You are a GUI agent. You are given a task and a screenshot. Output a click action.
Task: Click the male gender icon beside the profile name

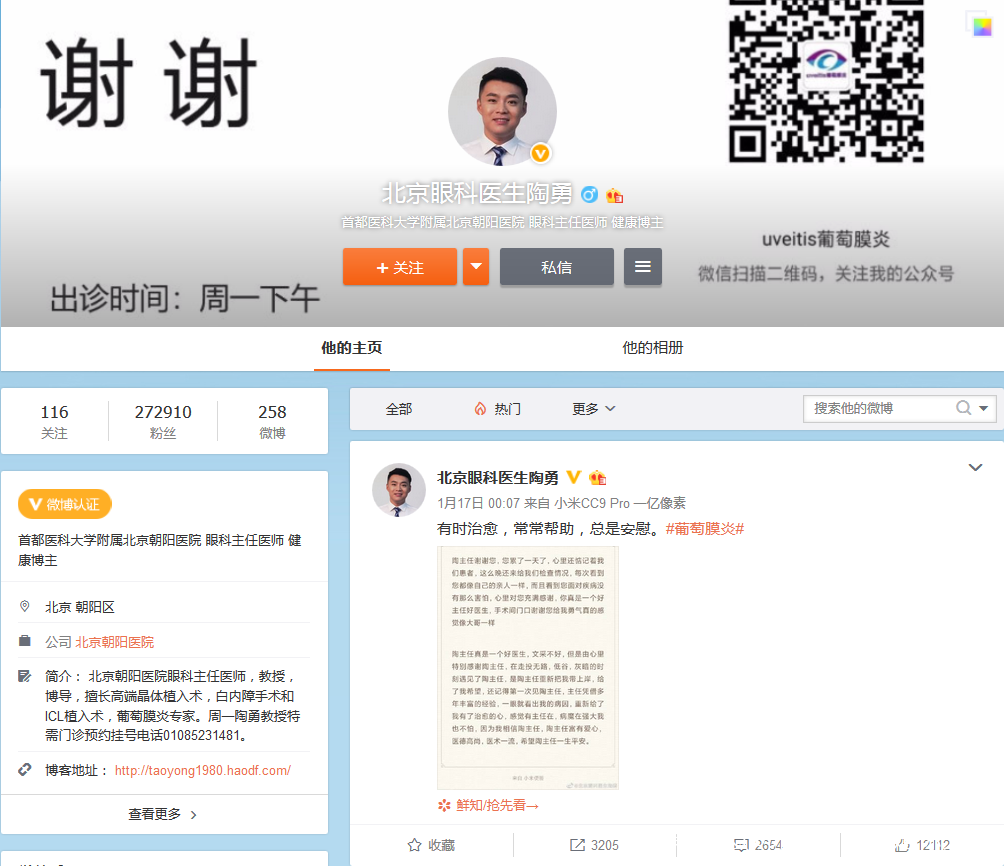coord(589,194)
